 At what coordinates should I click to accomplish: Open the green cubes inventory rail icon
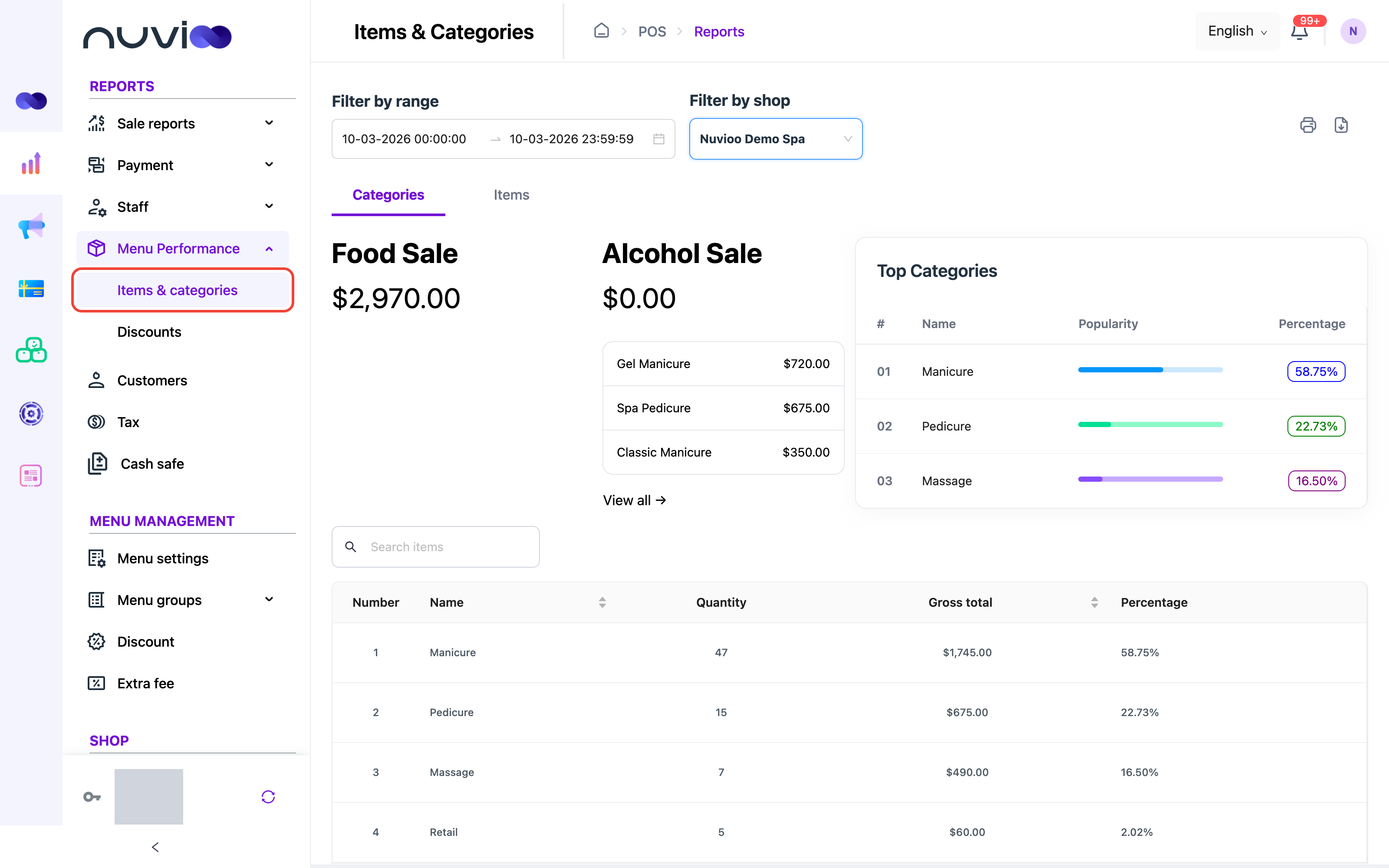pyautogui.click(x=31, y=350)
